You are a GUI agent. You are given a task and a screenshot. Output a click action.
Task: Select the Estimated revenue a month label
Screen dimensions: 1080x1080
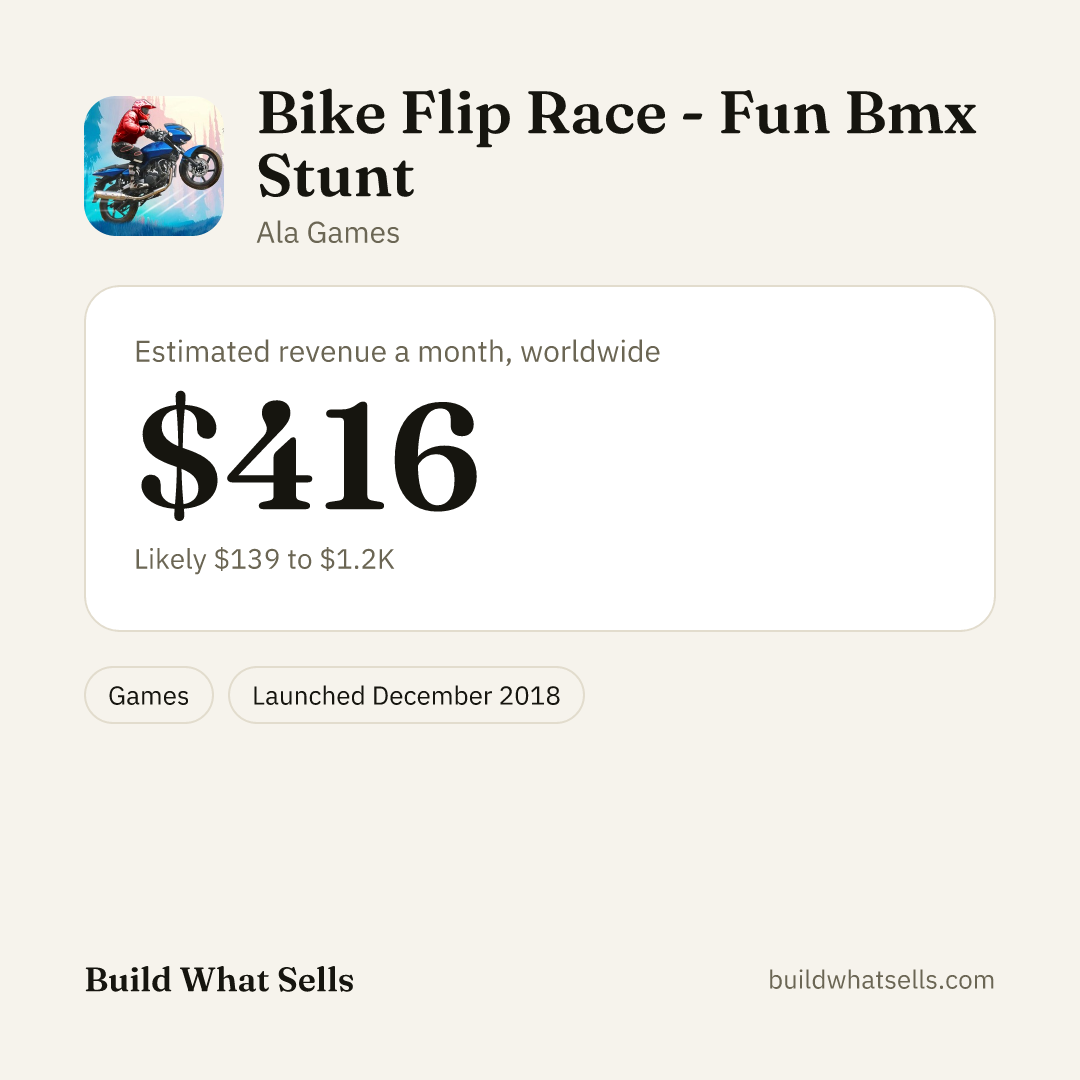397,351
